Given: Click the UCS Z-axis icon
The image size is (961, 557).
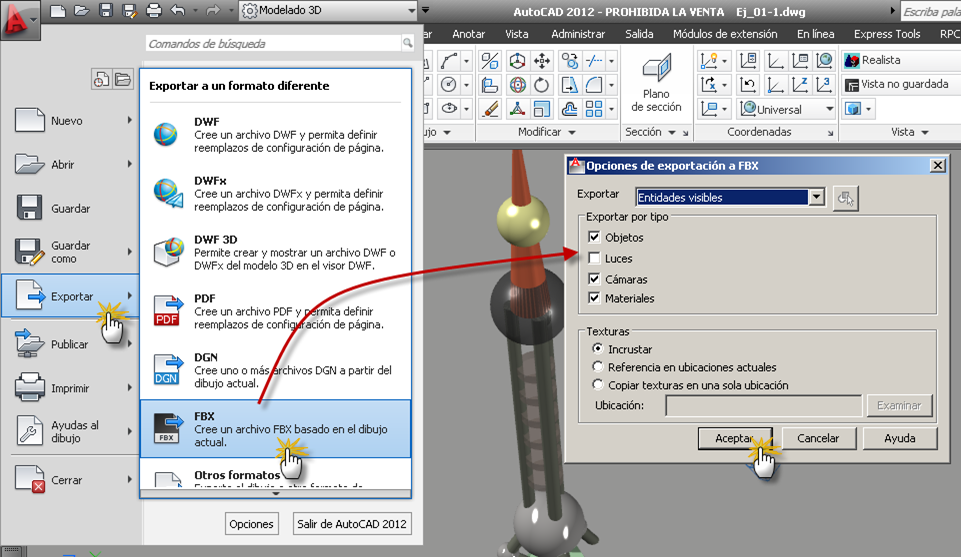Looking at the screenshot, I should [799, 85].
